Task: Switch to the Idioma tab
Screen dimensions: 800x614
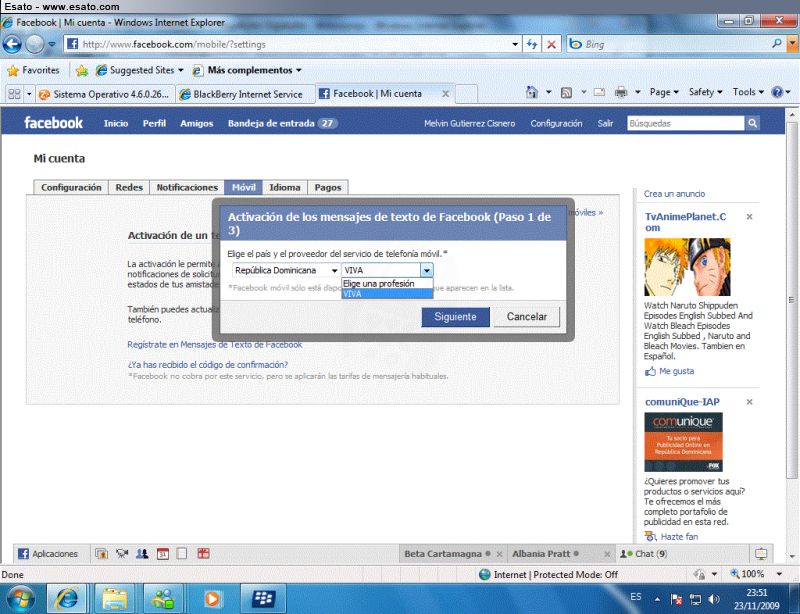Action: click(x=285, y=187)
